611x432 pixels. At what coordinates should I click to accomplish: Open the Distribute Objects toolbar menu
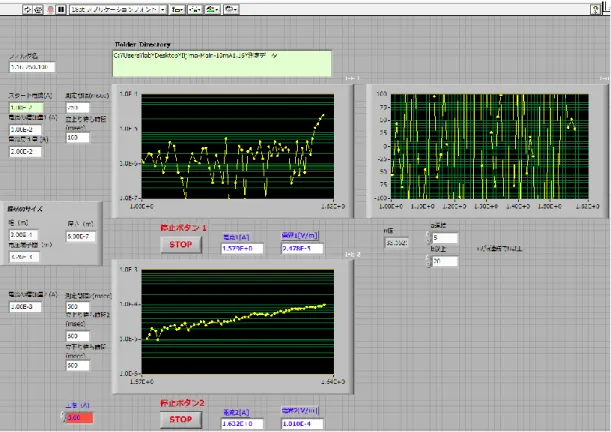(194, 9)
